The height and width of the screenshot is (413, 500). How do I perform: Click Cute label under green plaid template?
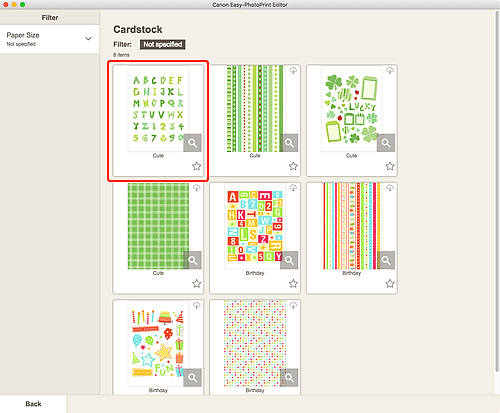(x=158, y=273)
